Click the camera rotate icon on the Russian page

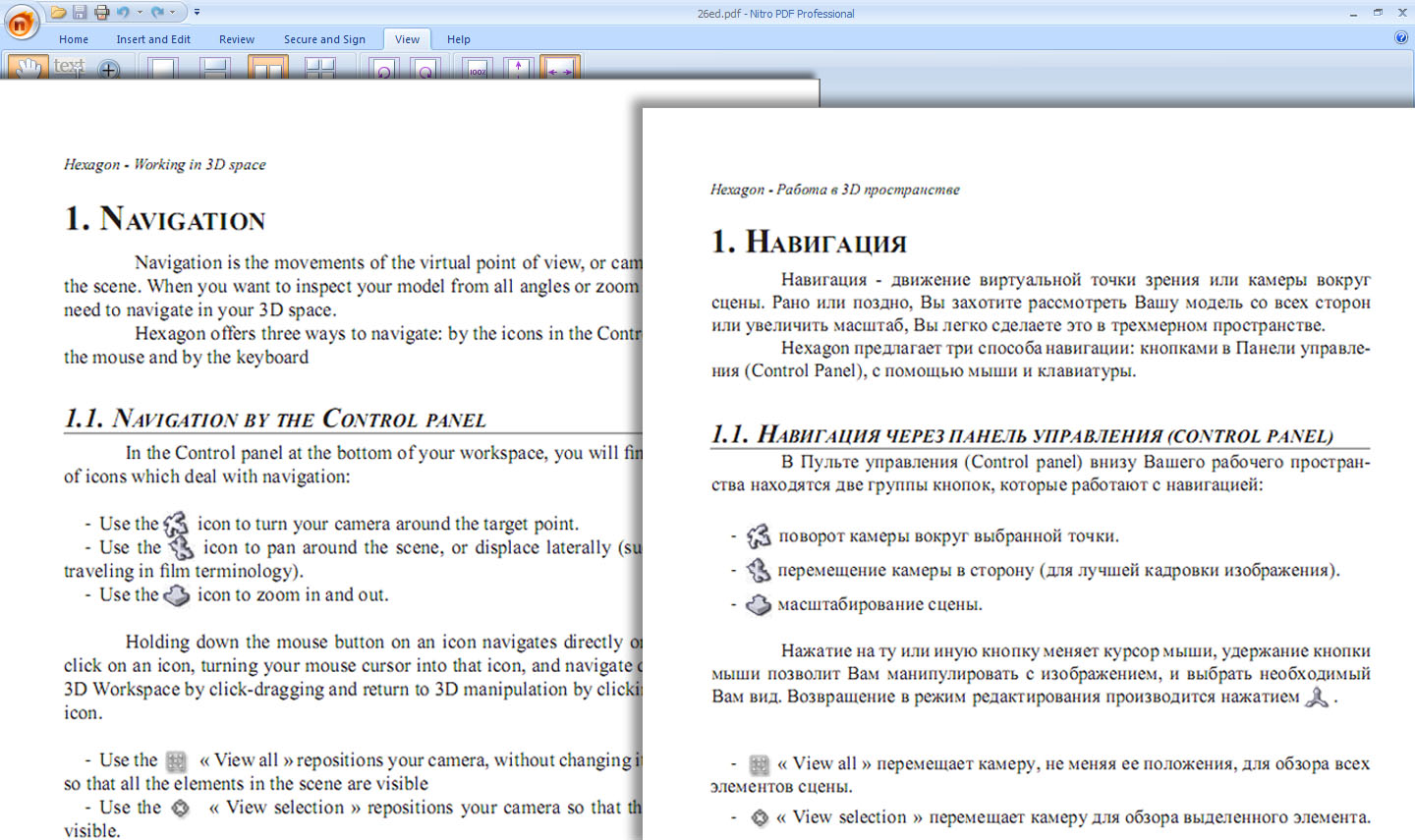(x=759, y=536)
